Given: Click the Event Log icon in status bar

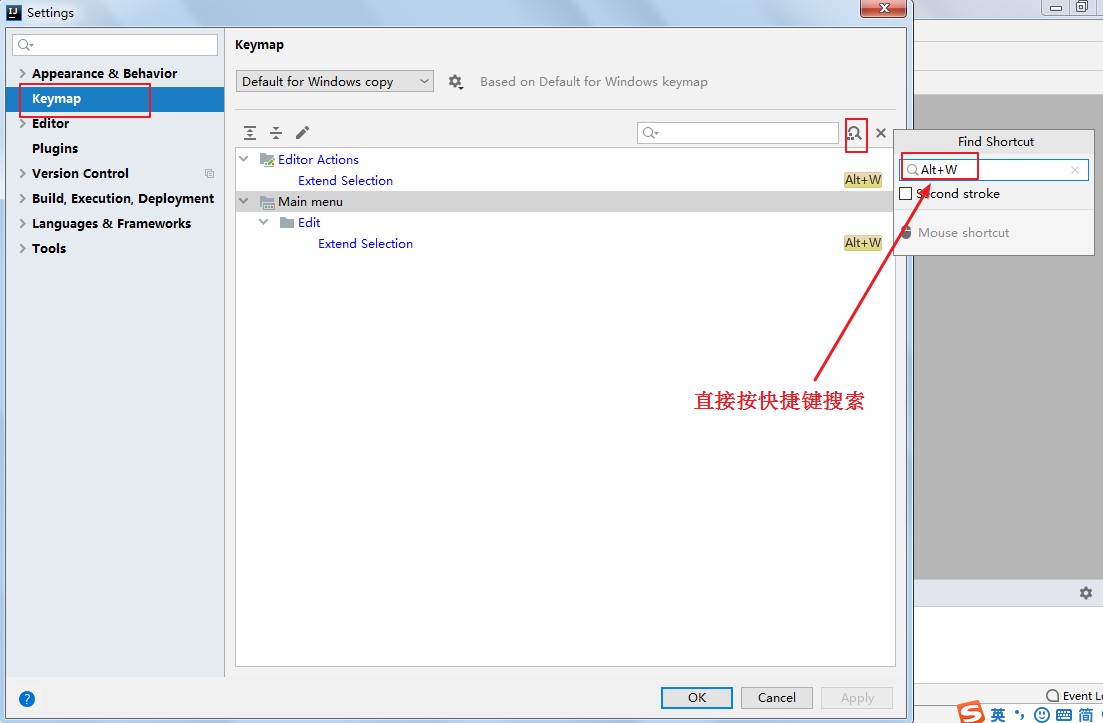Looking at the screenshot, I should (1052, 696).
